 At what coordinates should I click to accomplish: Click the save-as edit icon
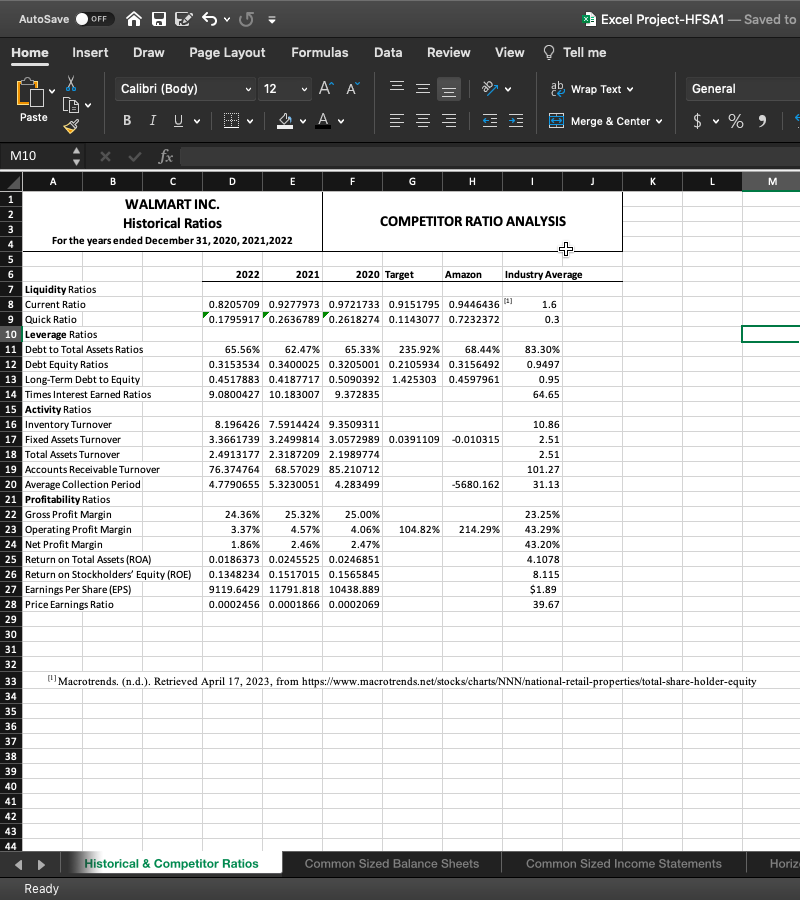click(x=184, y=19)
